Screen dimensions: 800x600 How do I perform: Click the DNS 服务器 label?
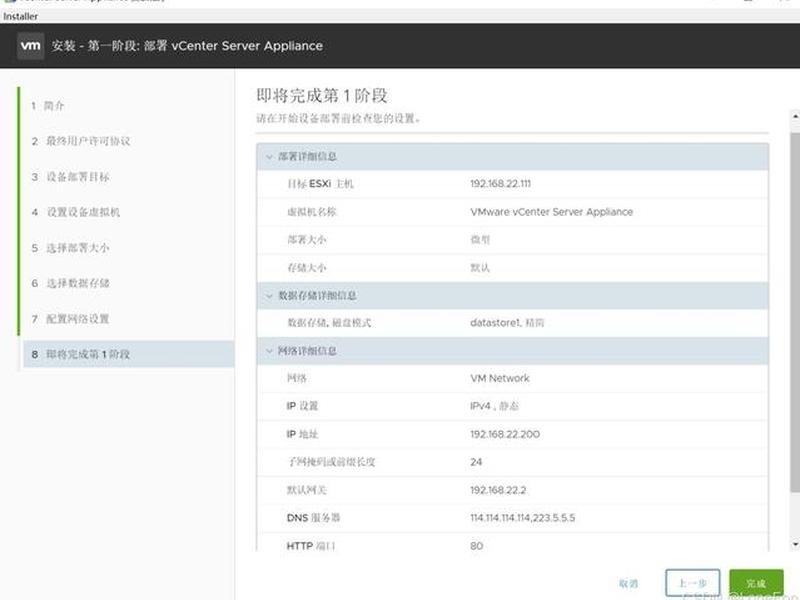pyautogui.click(x=313, y=518)
